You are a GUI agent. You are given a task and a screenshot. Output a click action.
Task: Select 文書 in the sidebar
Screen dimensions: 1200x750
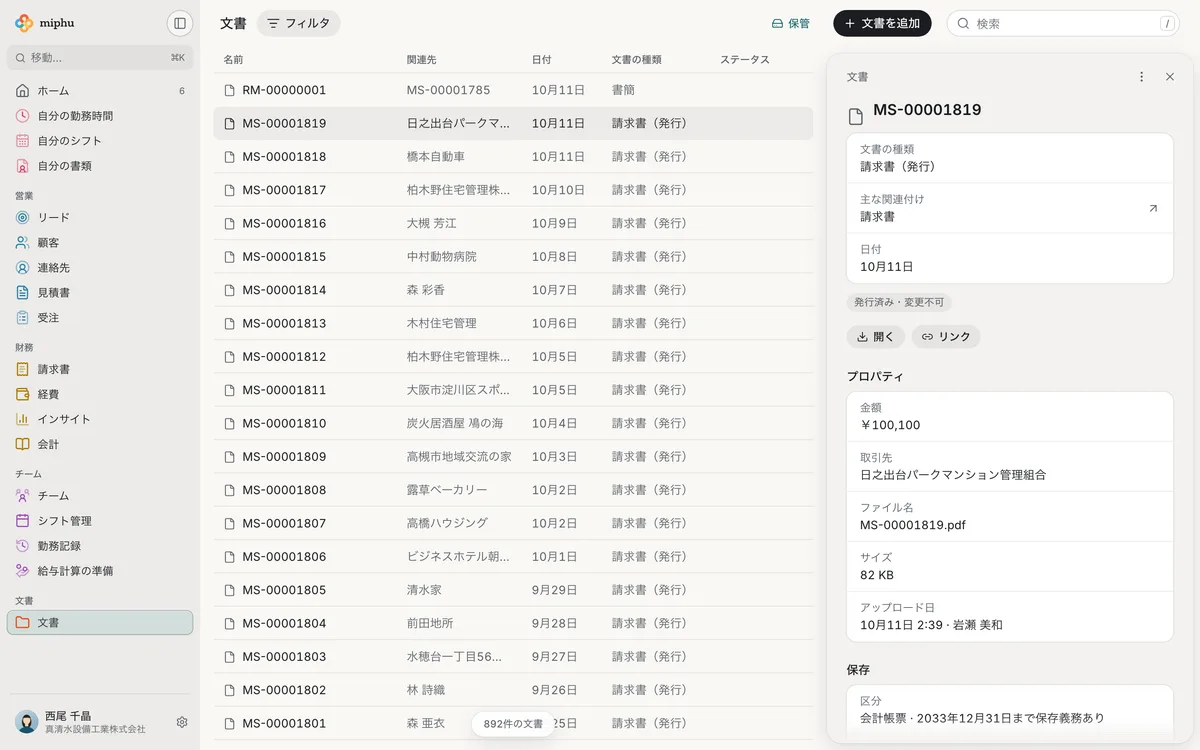click(x=100, y=622)
